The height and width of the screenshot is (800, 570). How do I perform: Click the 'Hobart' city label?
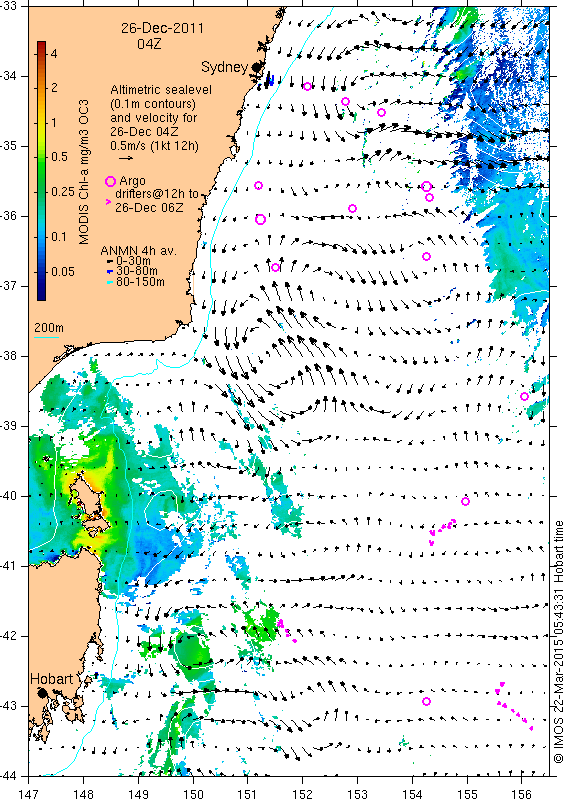(52, 679)
